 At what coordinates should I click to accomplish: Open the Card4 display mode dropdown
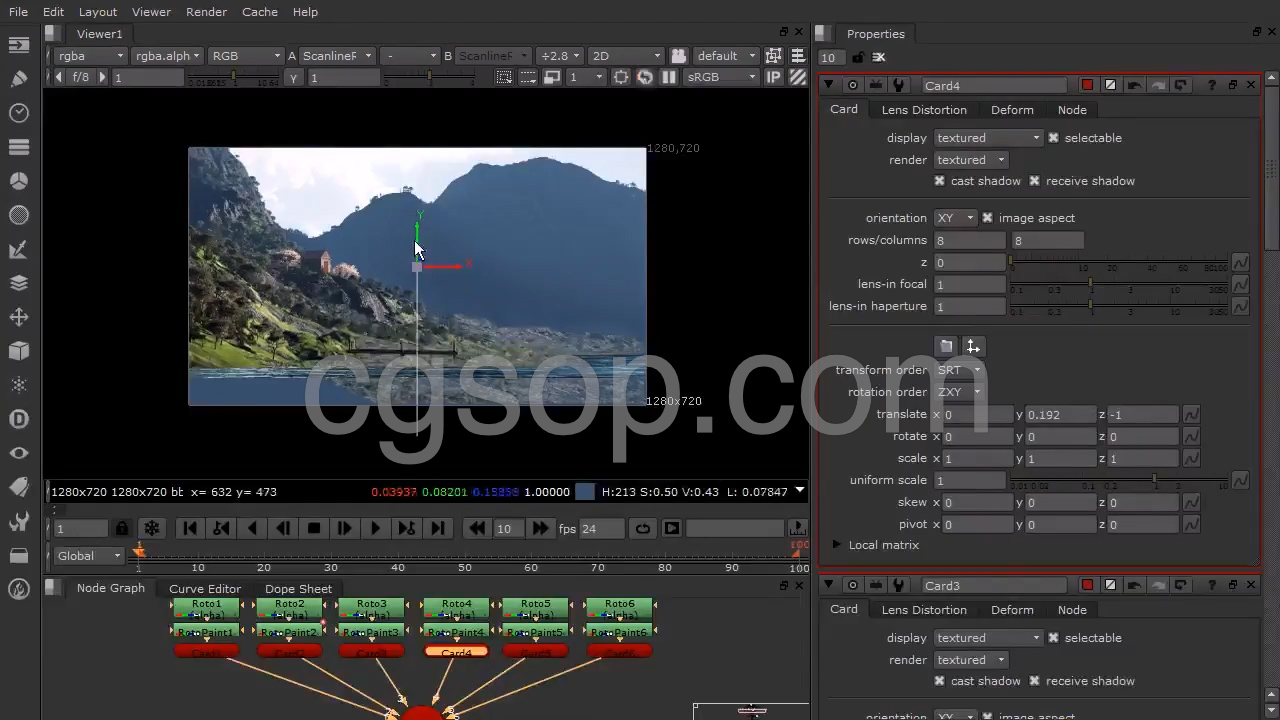[988, 138]
